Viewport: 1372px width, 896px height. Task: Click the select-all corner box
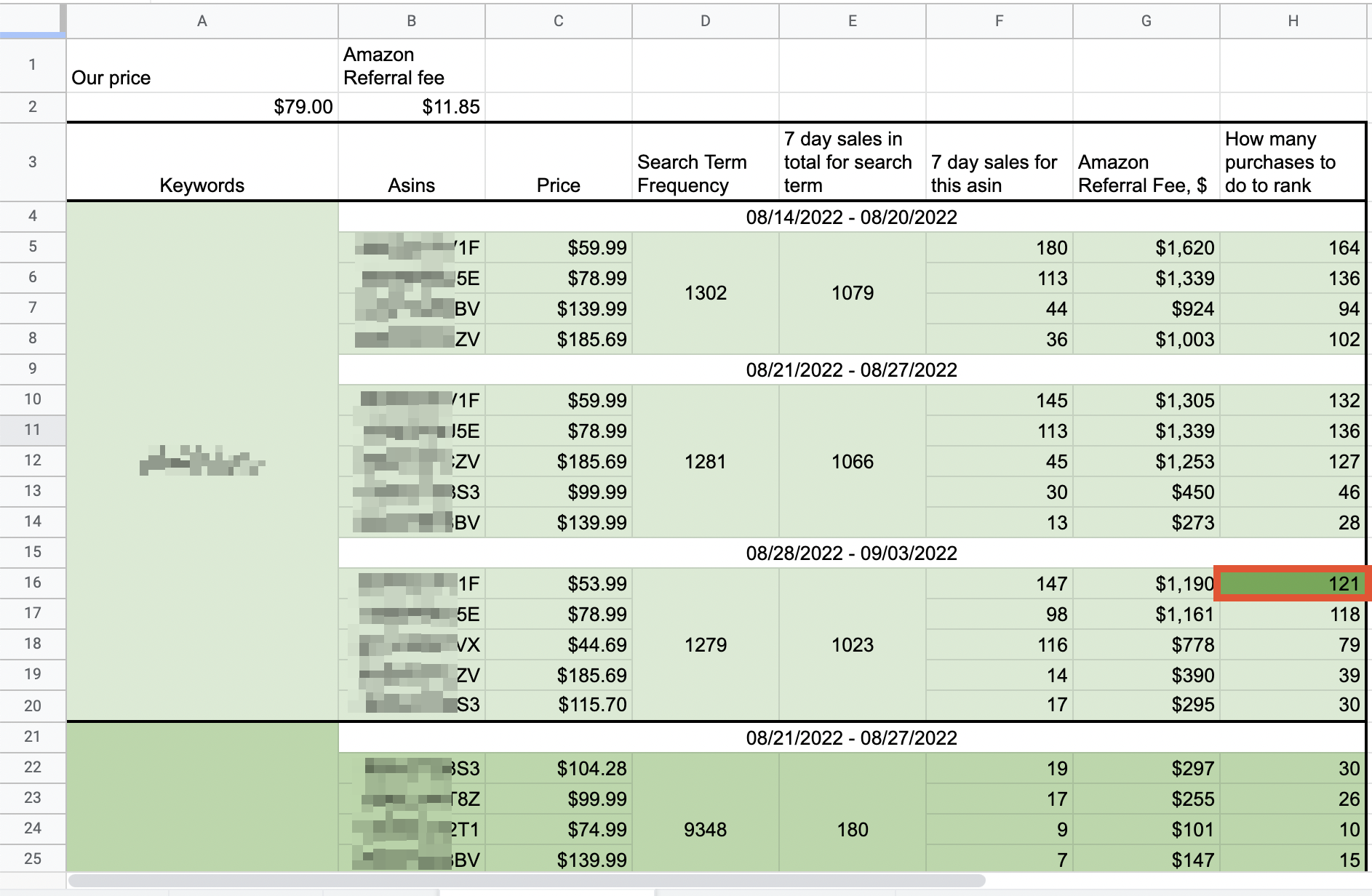point(32,20)
